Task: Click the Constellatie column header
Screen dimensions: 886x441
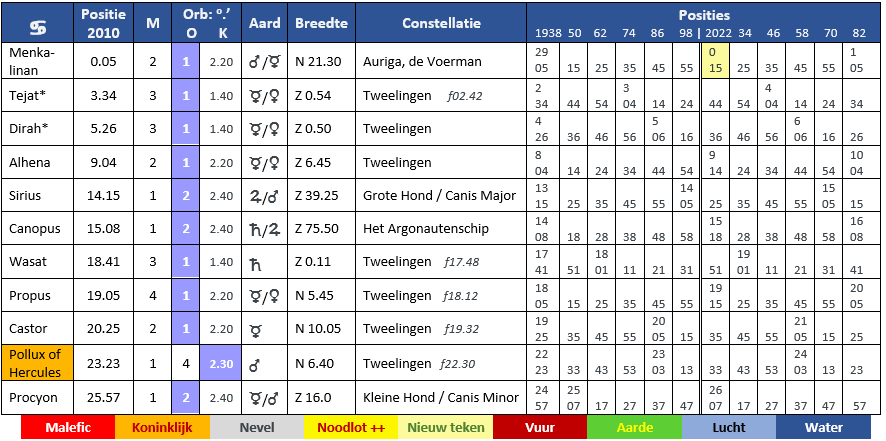Action: tap(441, 23)
